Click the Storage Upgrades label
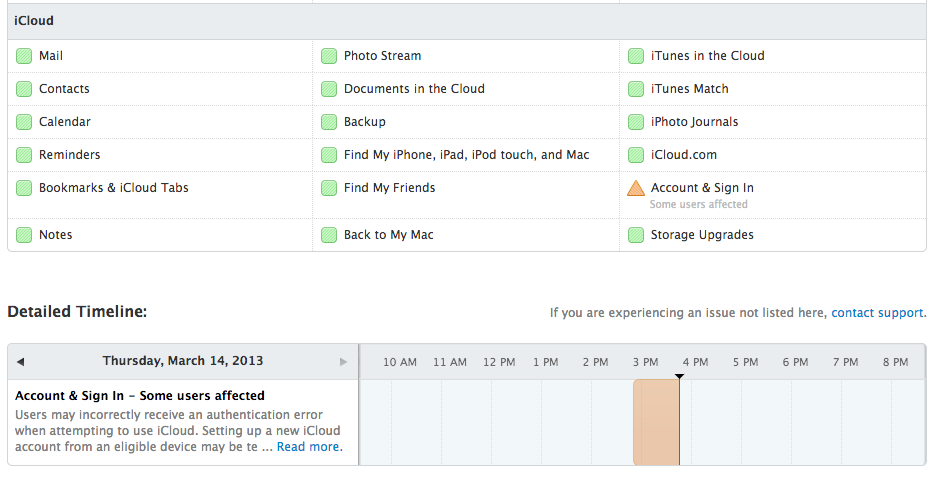 [702, 234]
